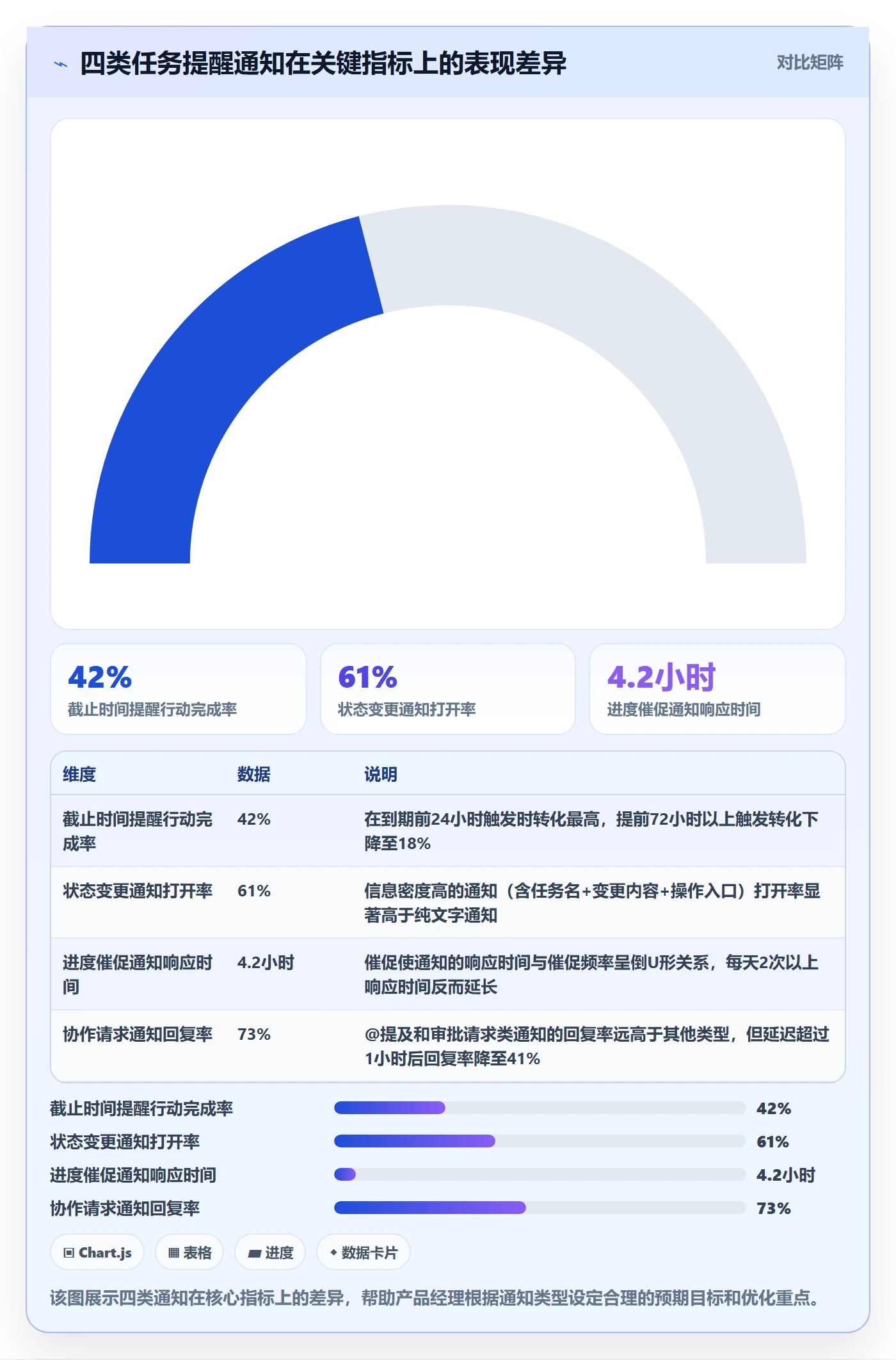Click table row name 进度催促通知响应时间
Screen dimensions: 896x1360
tap(138, 975)
